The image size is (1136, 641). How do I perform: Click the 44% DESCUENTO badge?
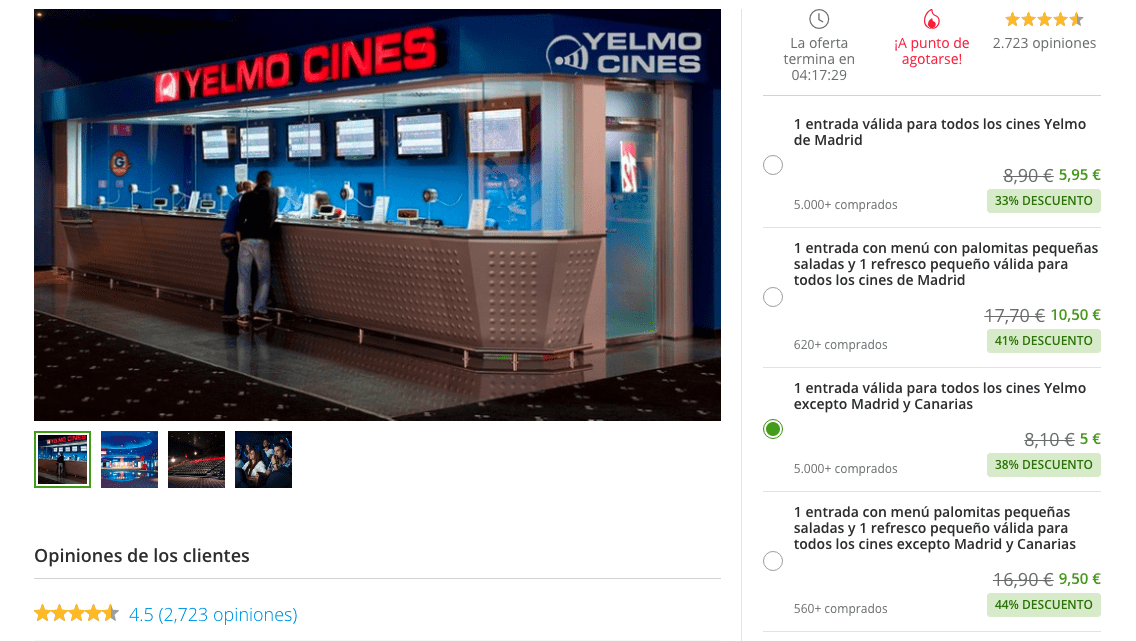pyautogui.click(x=1043, y=605)
